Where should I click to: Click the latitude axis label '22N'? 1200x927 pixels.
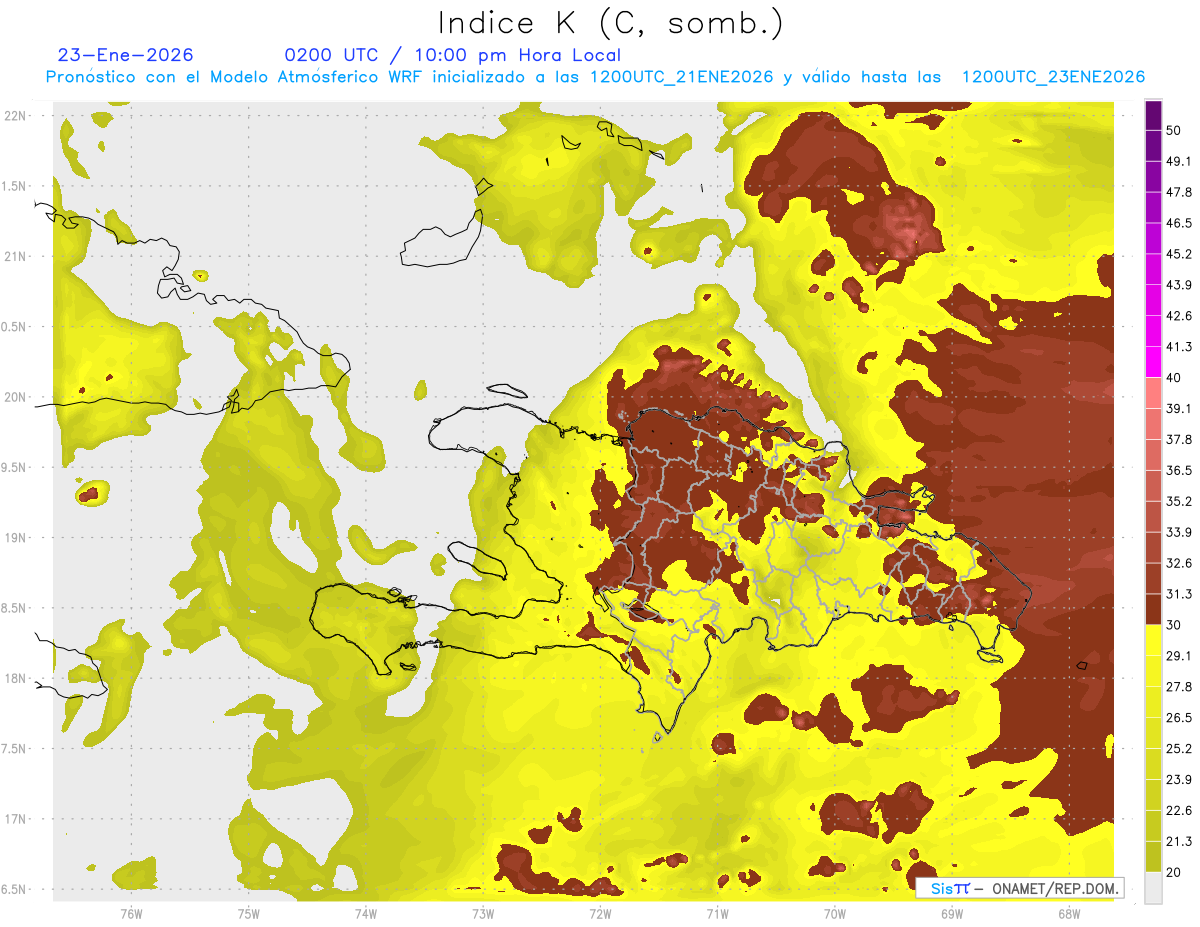[x=15, y=116]
